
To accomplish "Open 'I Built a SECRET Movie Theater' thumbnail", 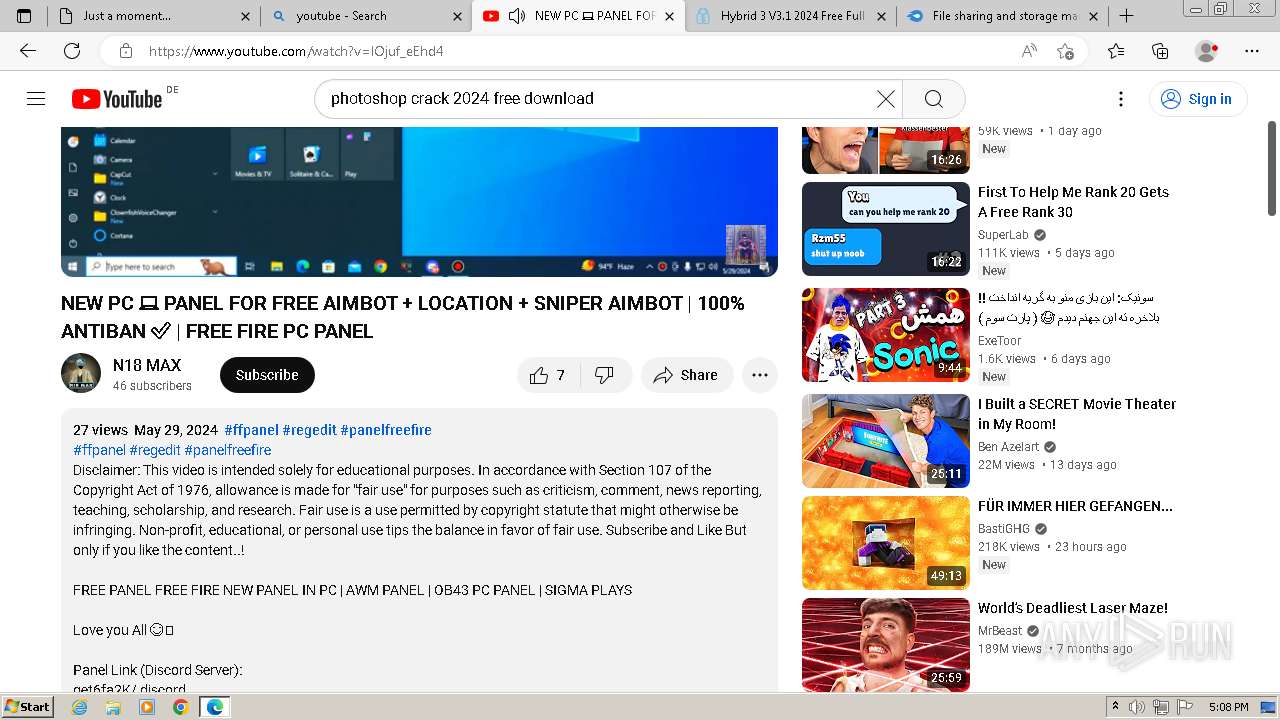I will click(x=886, y=441).
